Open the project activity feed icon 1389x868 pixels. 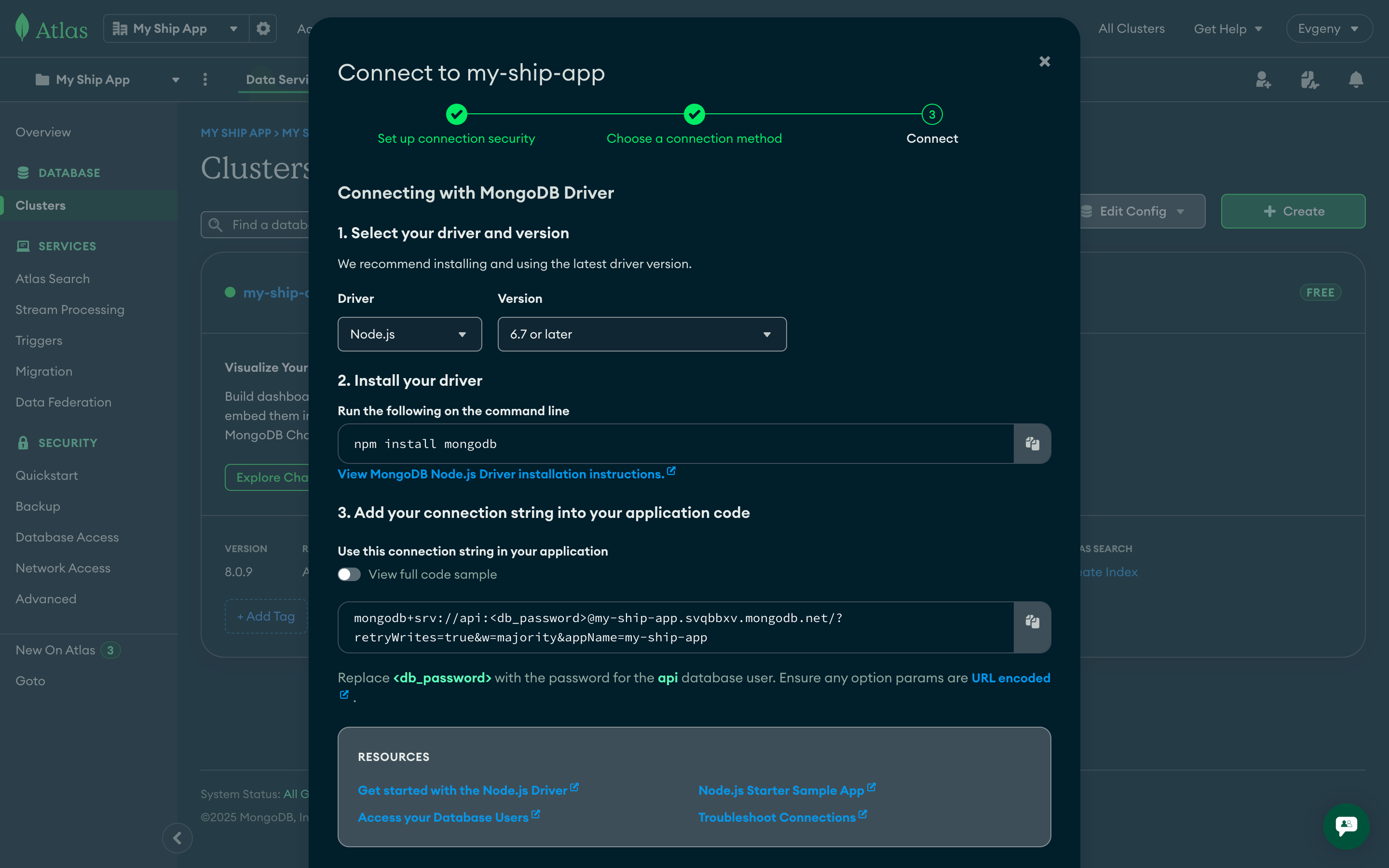pos(1310,80)
